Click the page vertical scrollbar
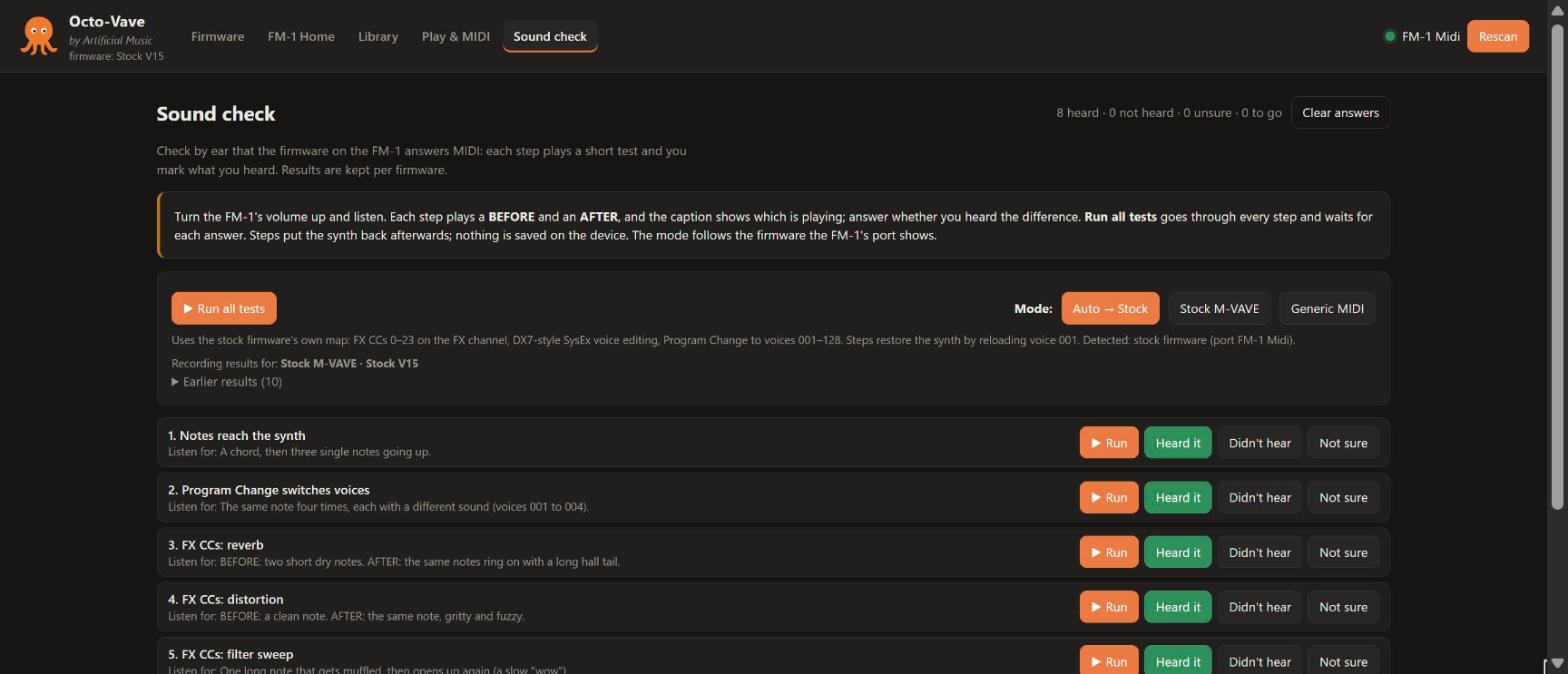This screenshot has height=674, width=1568. tap(1557, 268)
